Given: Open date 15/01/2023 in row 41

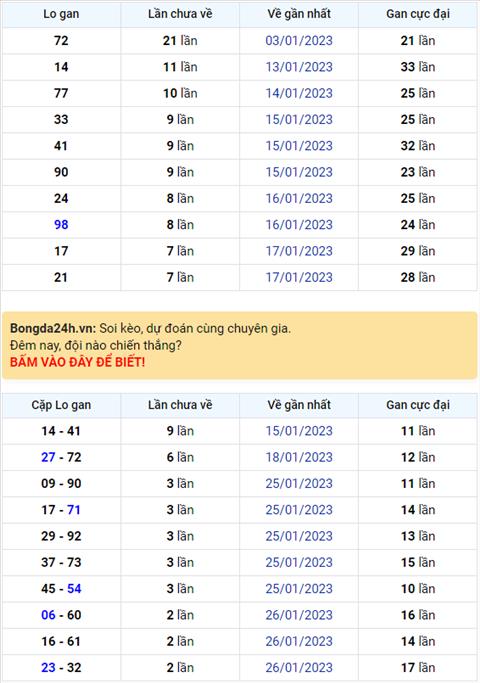Looking at the screenshot, I should pos(299,145).
